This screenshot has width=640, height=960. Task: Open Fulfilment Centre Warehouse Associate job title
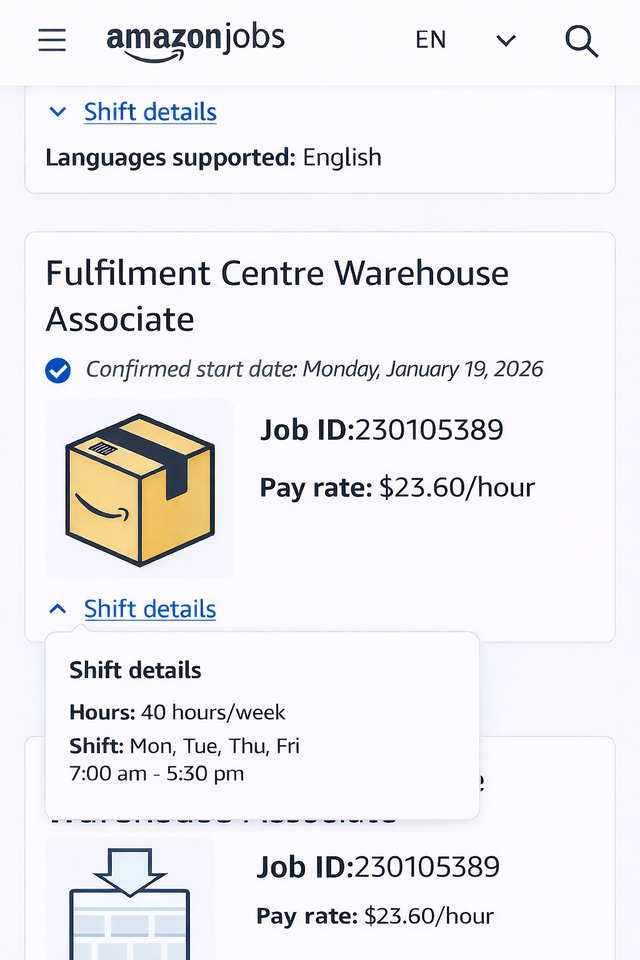coord(277,296)
